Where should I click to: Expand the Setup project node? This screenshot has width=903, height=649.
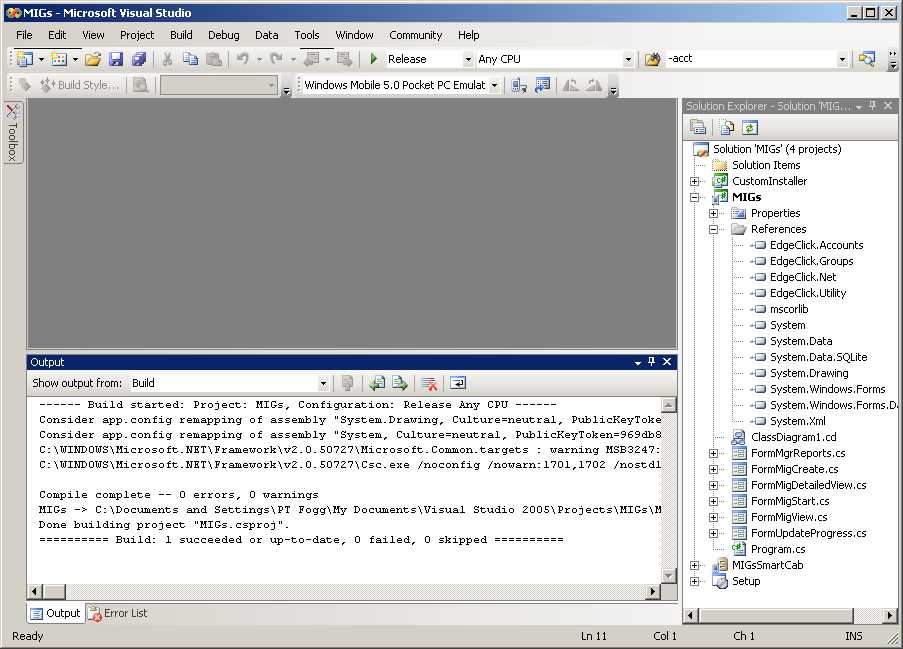[x=695, y=582]
